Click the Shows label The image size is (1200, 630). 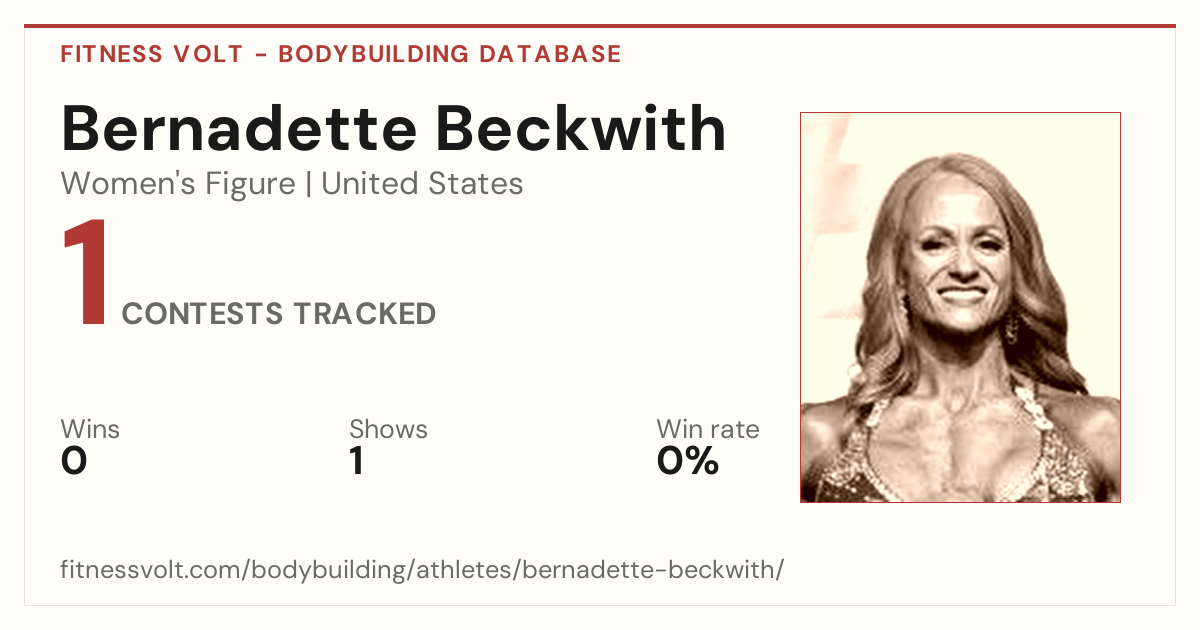pyautogui.click(x=388, y=429)
